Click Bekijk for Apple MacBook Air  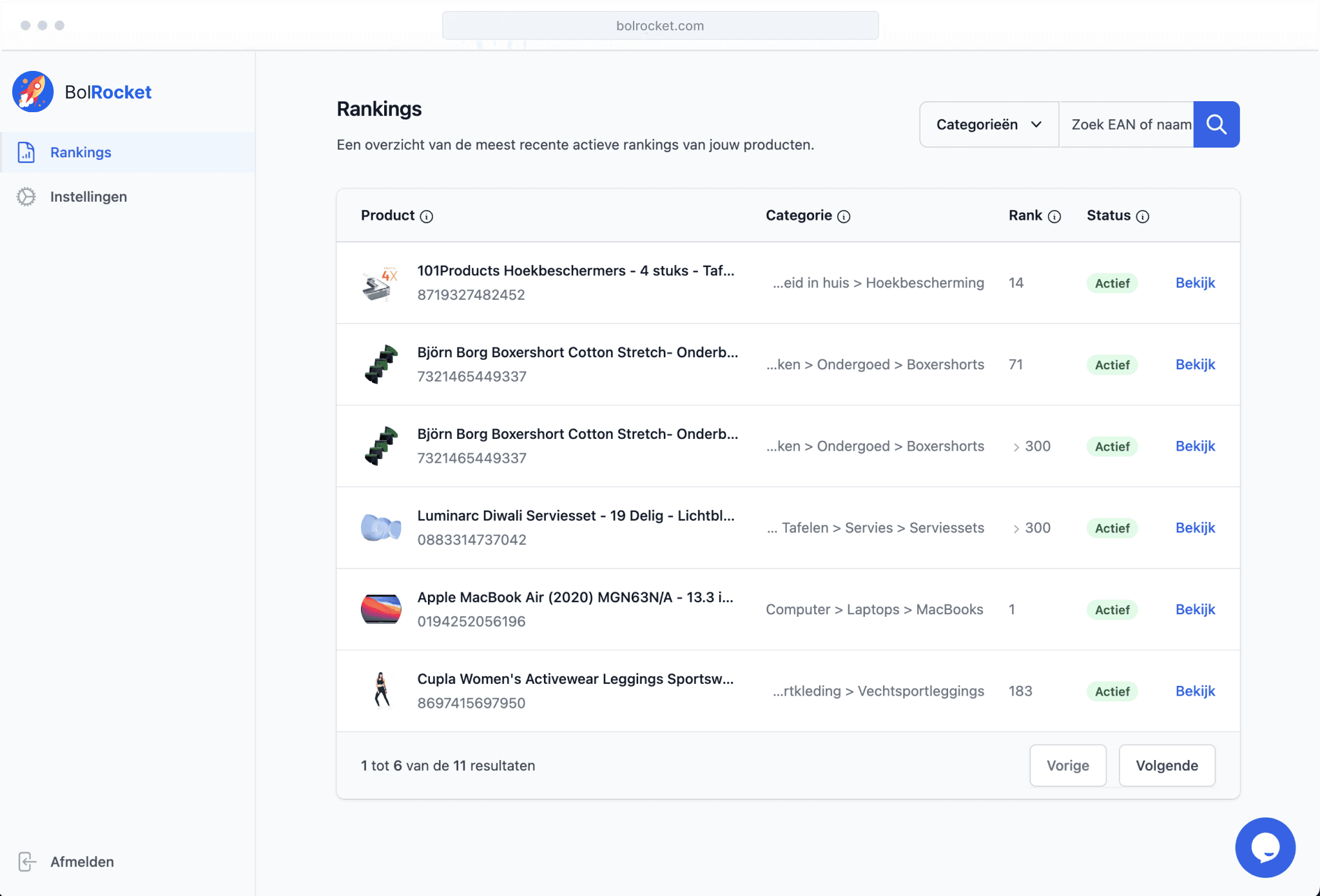pyautogui.click(x=1195, y=609)
